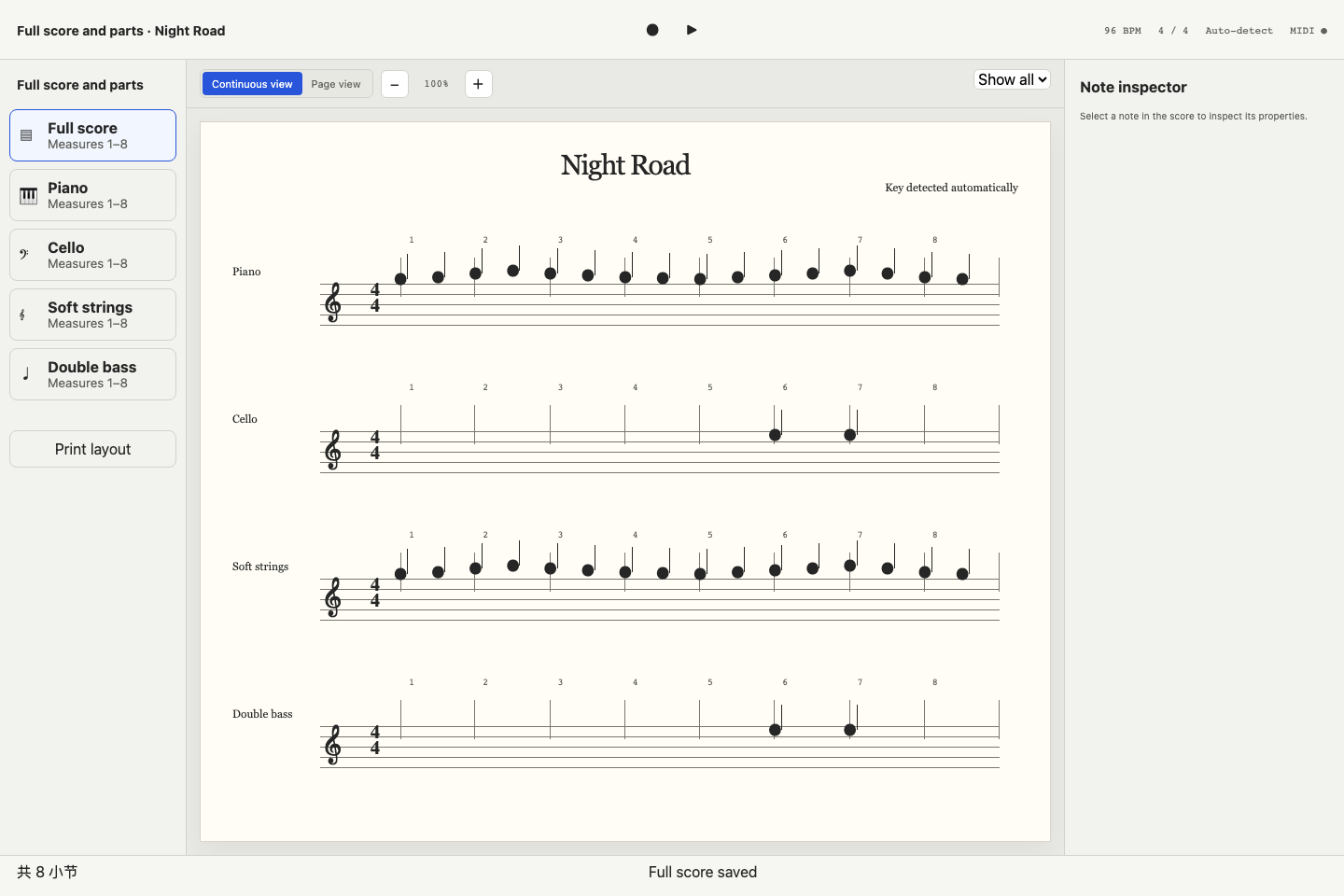Click the Print layout button

pyautogui.click(x=92, y=449)
